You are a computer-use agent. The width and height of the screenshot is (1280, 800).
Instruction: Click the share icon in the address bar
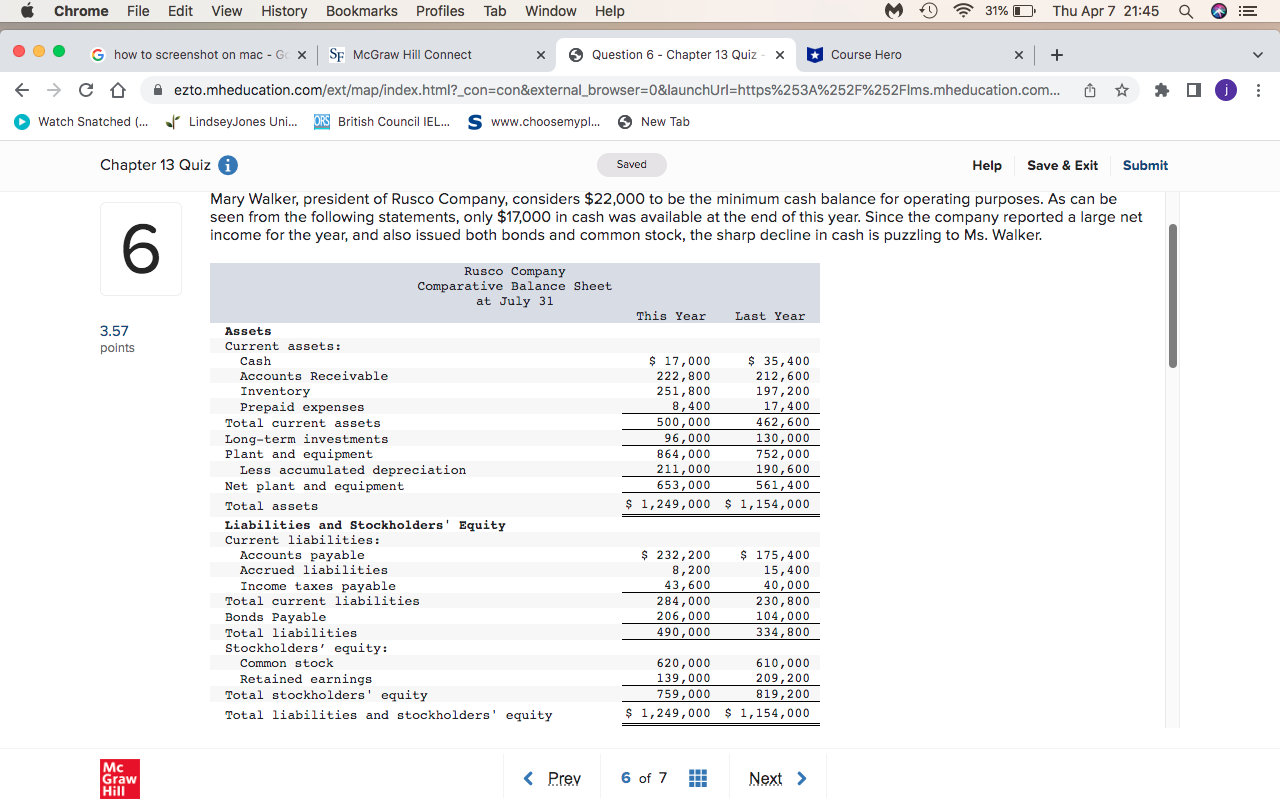tap(1089, 89)
